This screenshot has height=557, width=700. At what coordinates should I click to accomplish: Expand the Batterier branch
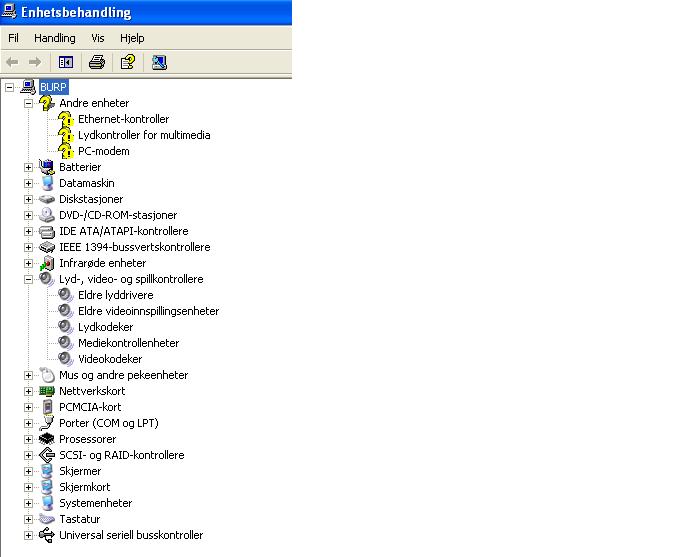point(29,167)
